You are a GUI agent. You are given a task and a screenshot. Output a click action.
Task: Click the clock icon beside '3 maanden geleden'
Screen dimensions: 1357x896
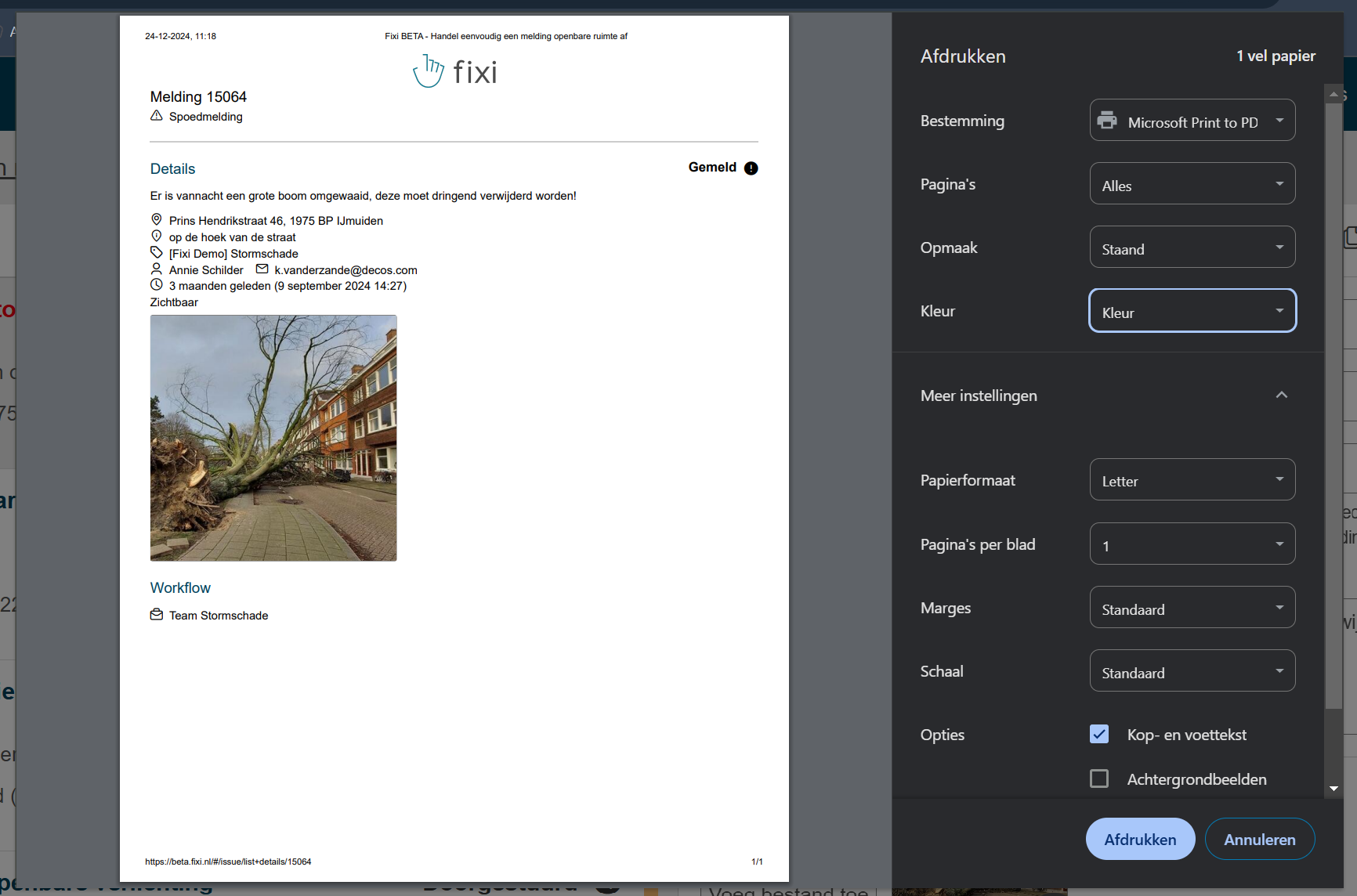[x=157, y=285]
